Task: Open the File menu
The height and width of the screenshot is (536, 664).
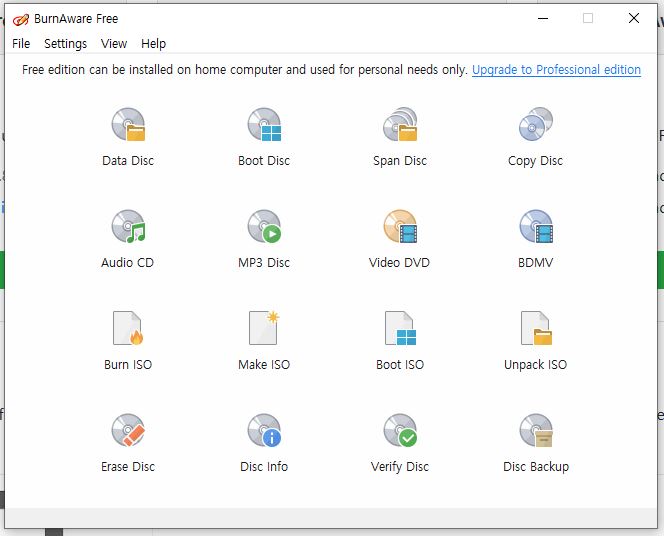Action: point(21,44)
